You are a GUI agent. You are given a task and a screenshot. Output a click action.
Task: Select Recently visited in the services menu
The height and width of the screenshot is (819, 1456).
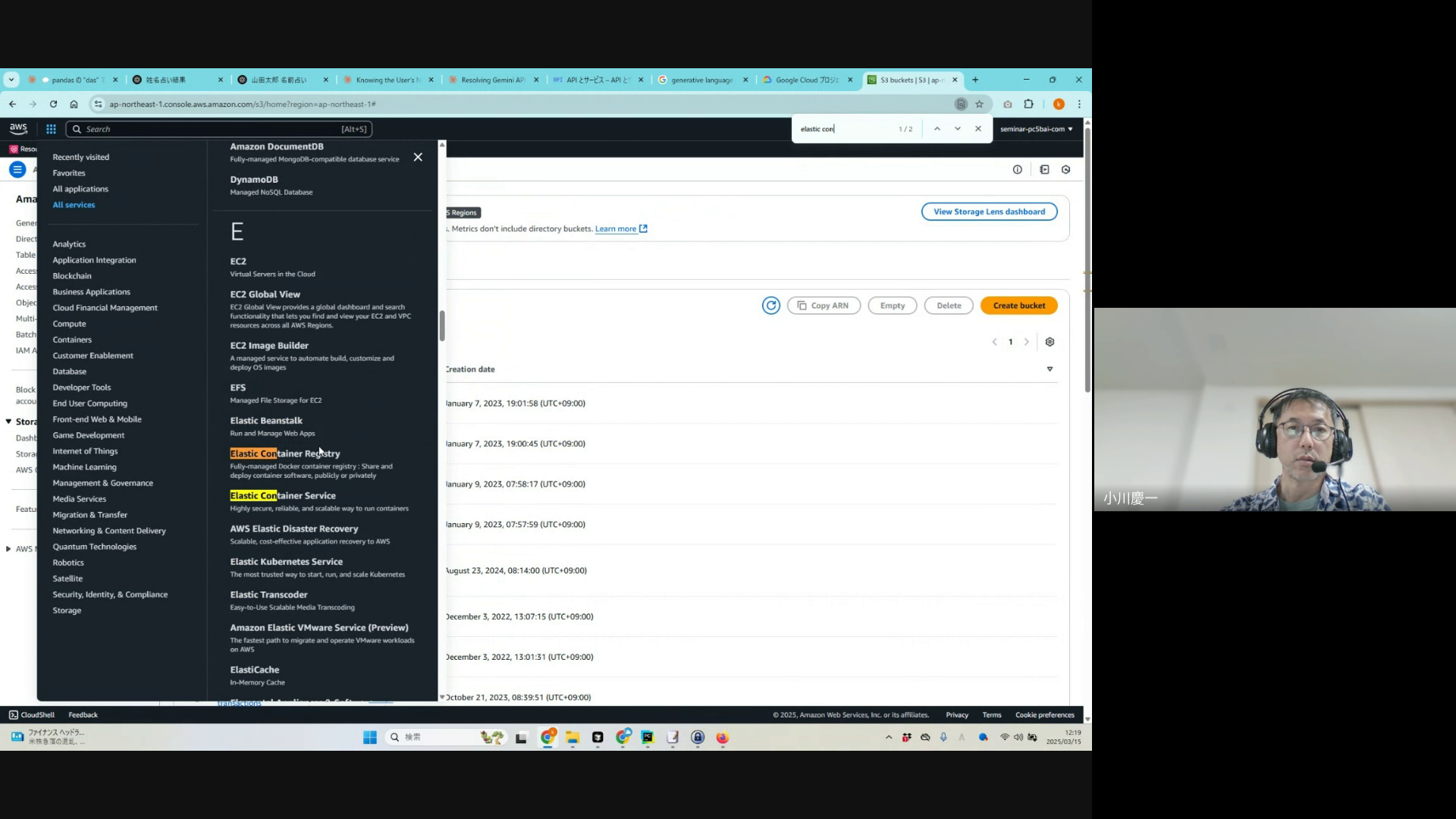[x=81, y=157]
